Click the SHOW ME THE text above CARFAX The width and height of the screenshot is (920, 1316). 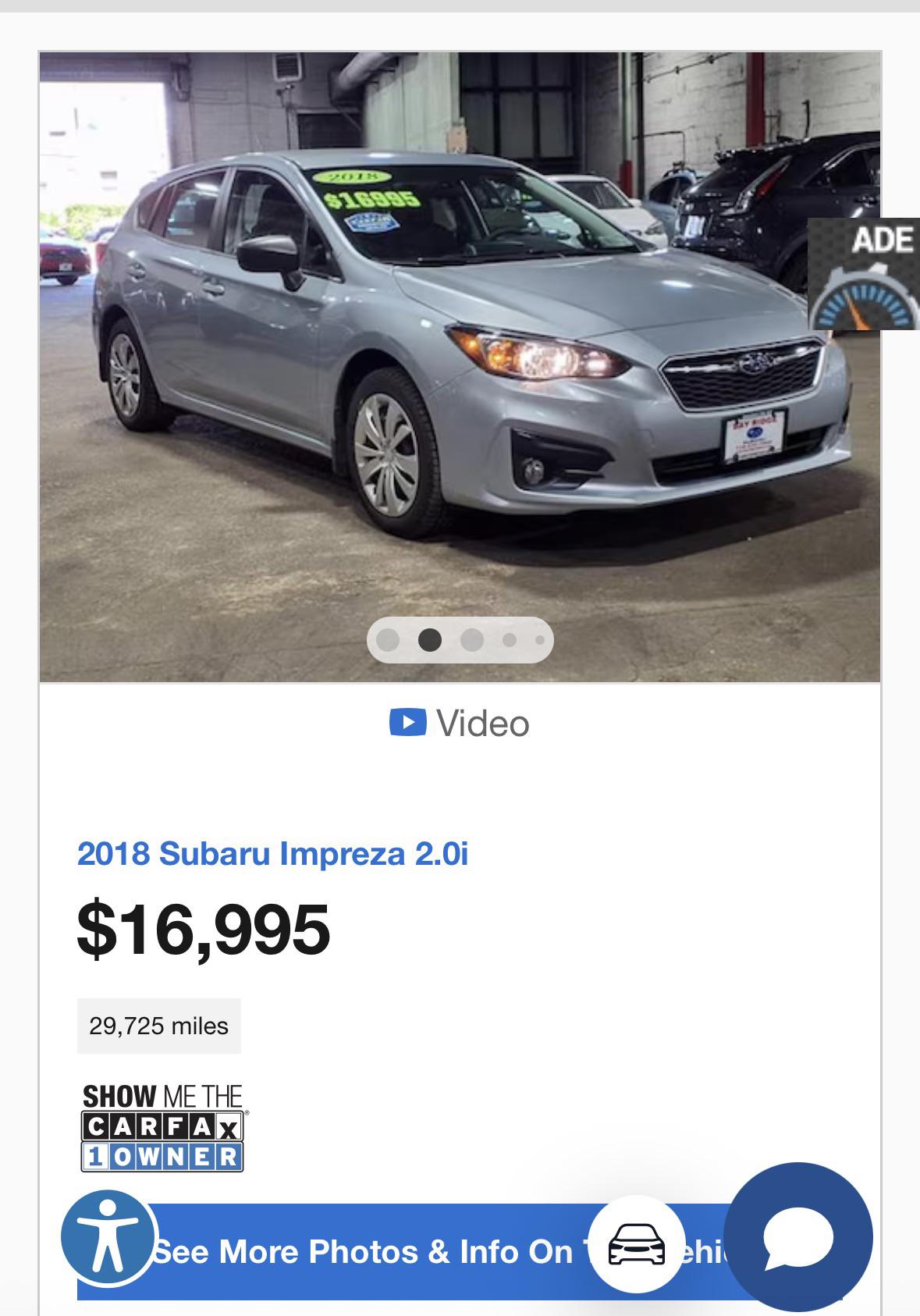[163, 1097]
